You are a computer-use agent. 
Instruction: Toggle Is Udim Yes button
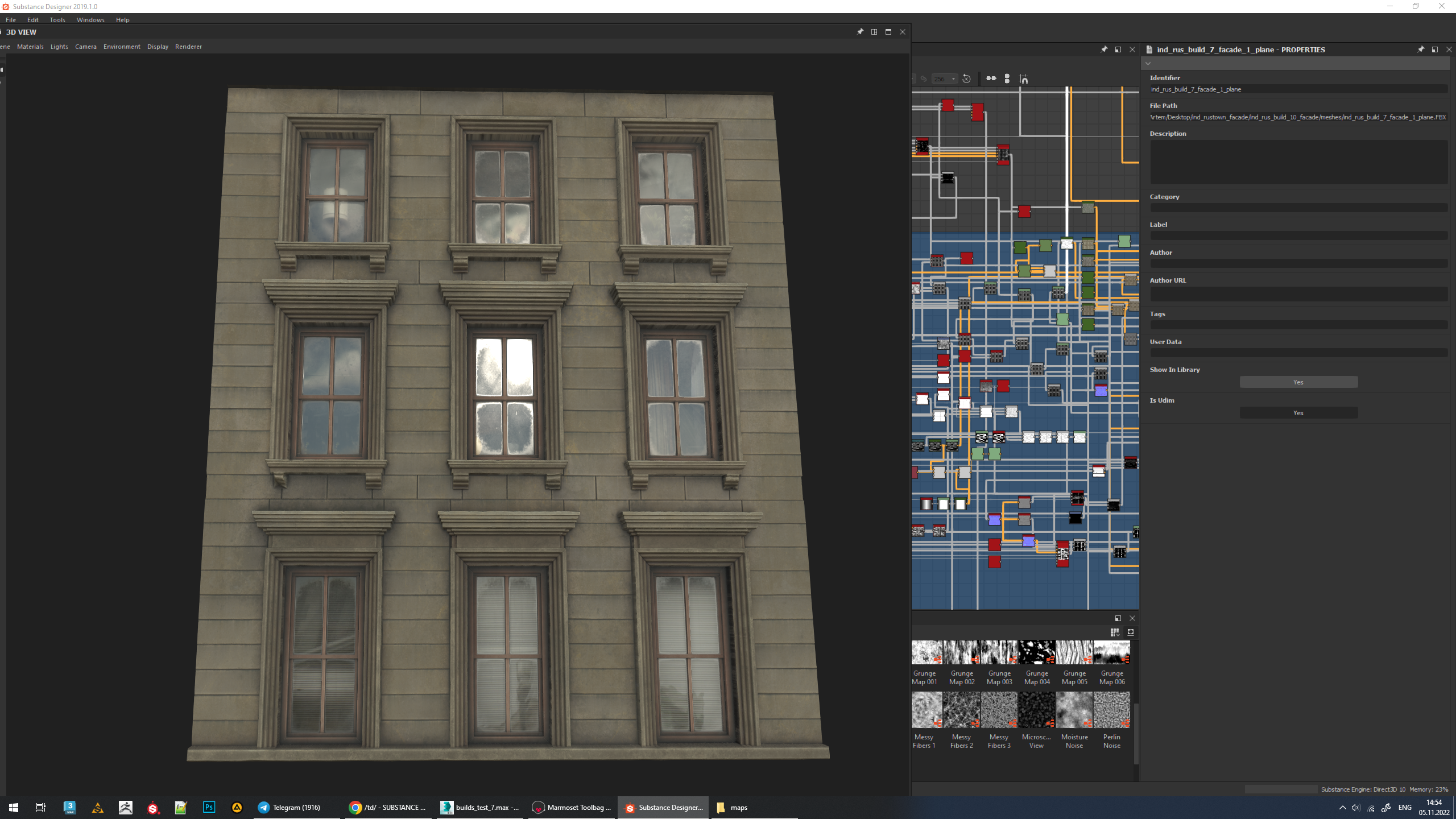(1298, 413)
